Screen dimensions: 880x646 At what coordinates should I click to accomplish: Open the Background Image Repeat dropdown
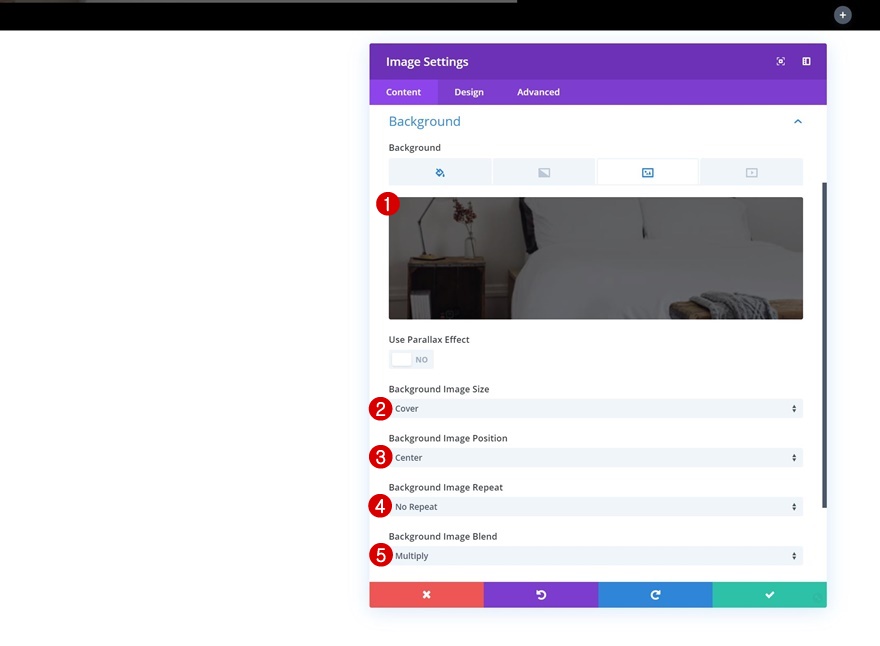click(x=595, y=507)
